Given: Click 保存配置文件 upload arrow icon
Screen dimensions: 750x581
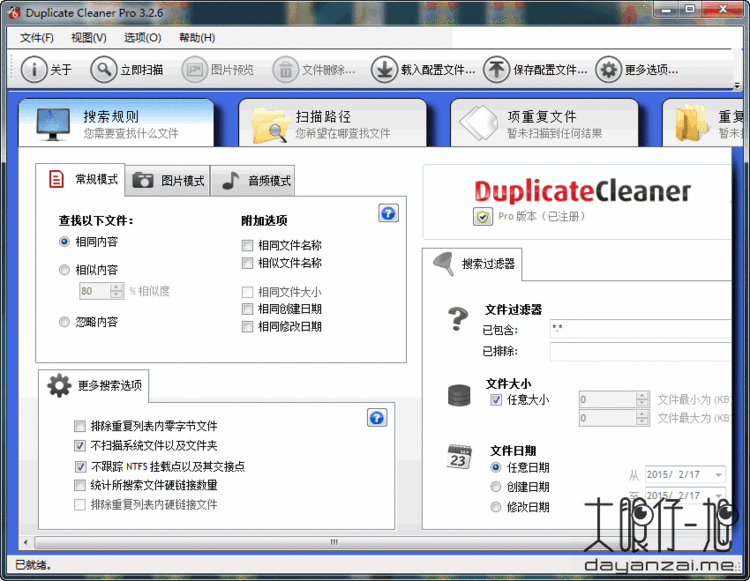Looking at the screenshot, I should click(496, 70).
